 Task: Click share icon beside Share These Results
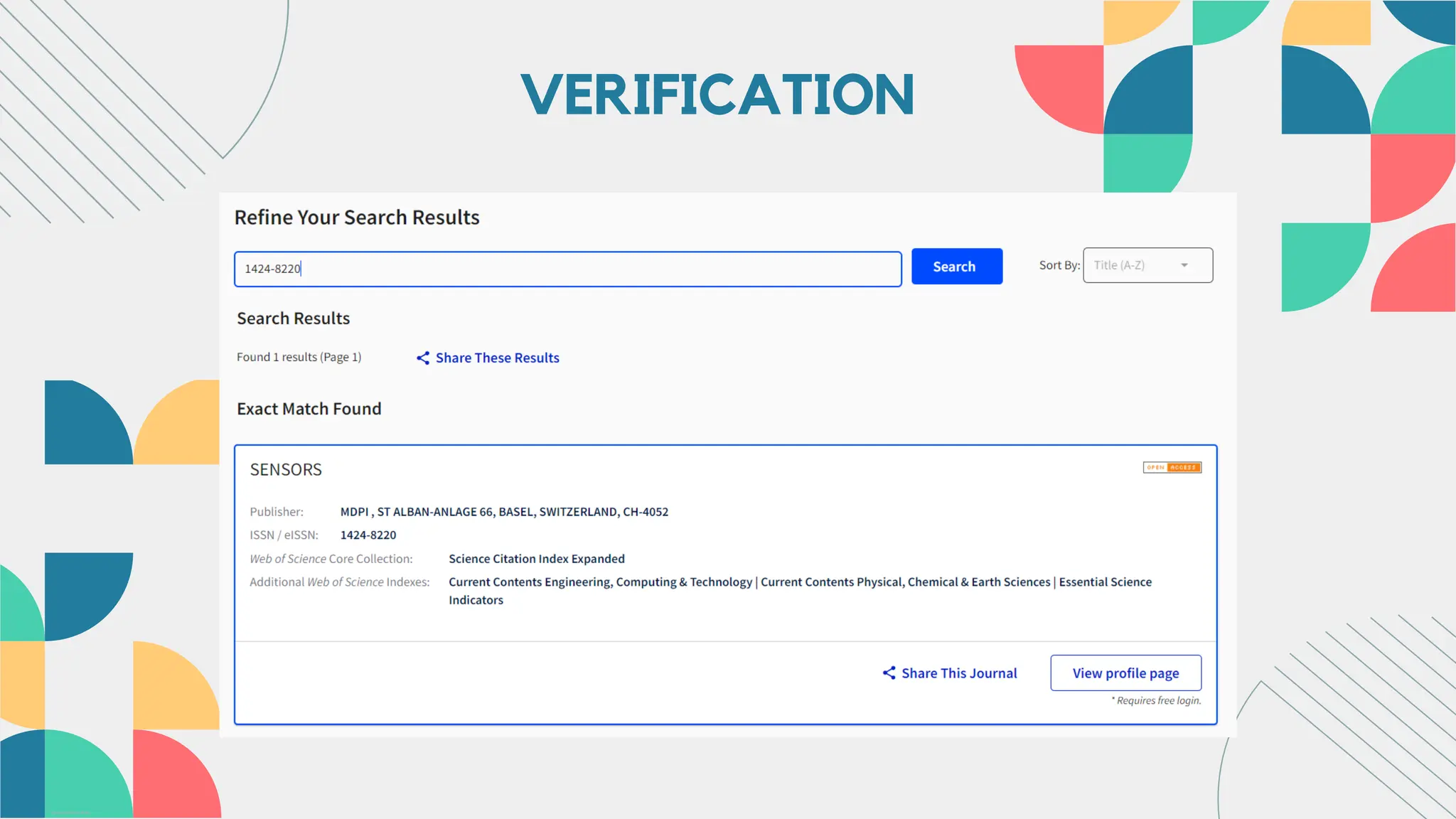point(423,358)
